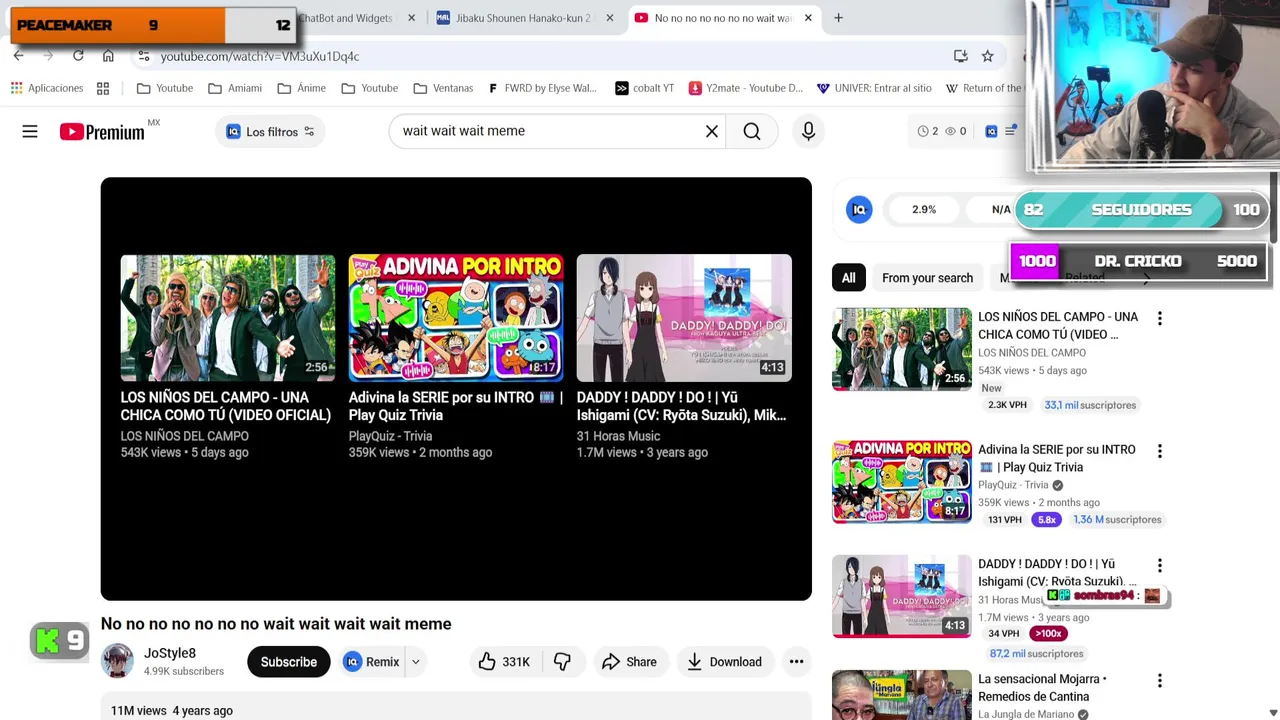Open sidebar thumbnail of Adivina la SERIE
The image size is (1280, 720).
pos(901,482)
